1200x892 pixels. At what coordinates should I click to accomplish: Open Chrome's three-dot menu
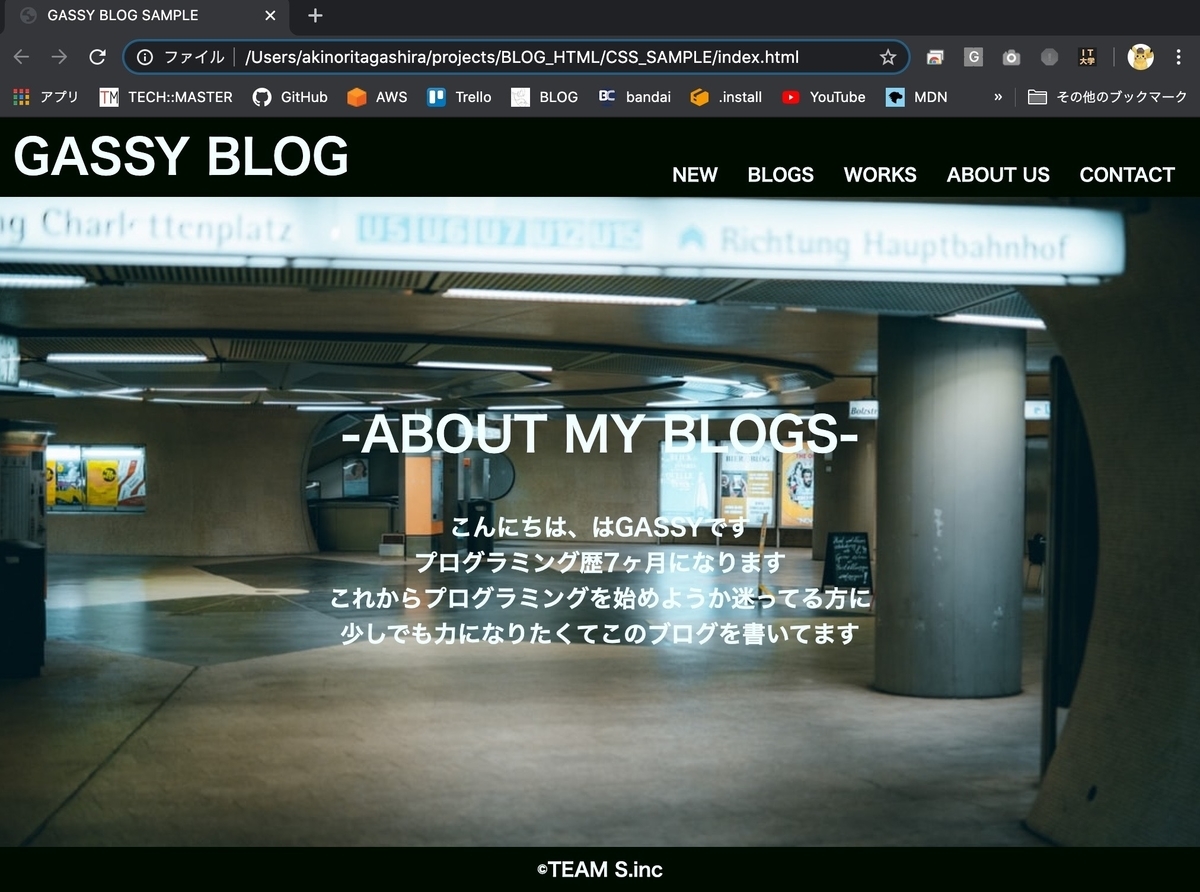pyautogui.click(x=1179, y=57)
